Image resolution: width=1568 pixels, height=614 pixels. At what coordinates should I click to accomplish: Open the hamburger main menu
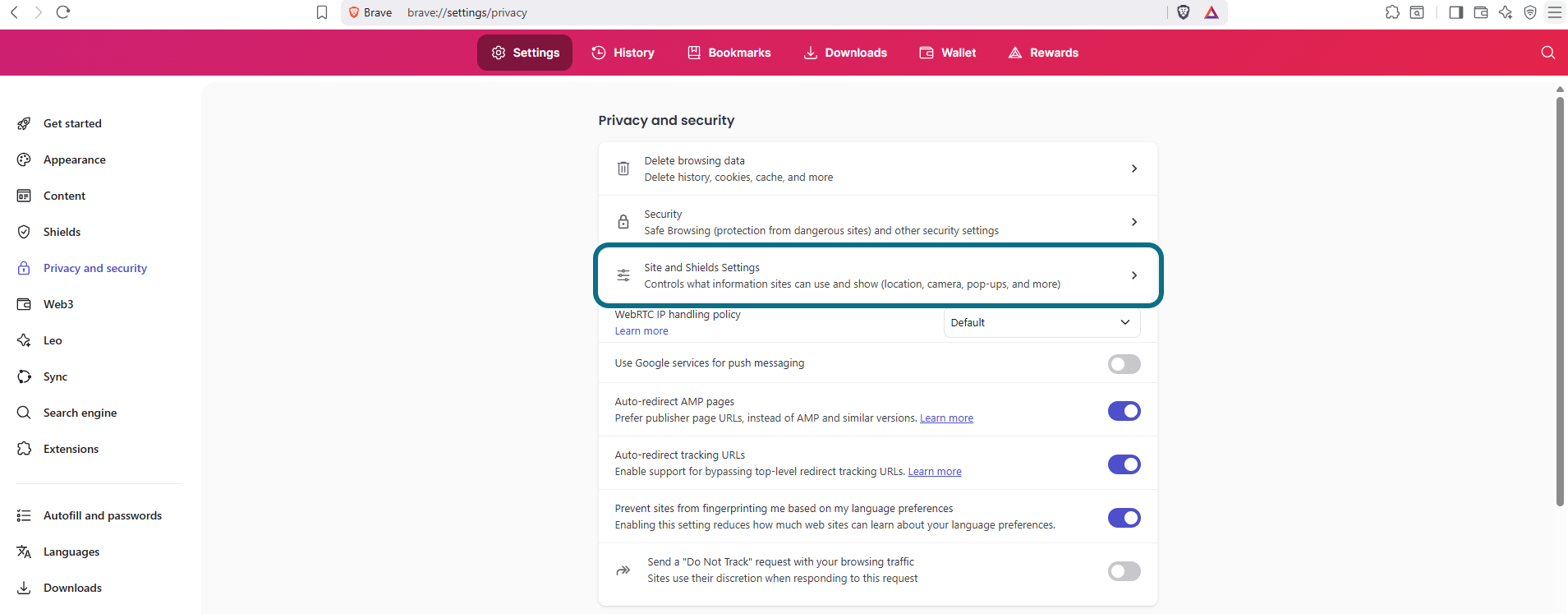pos(1555,12)
